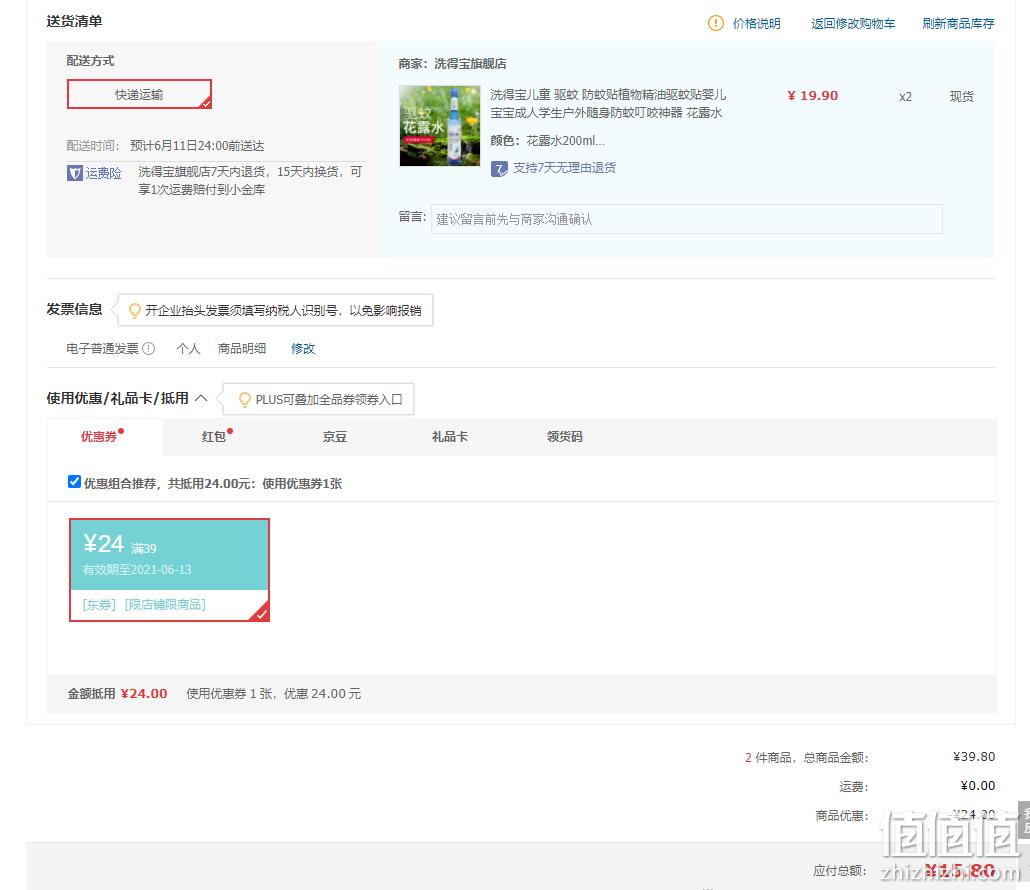Click the 个人 invoice title text
Image resolution: width=1030 pixels, height=890 pixels.
(x=188, y=348)
